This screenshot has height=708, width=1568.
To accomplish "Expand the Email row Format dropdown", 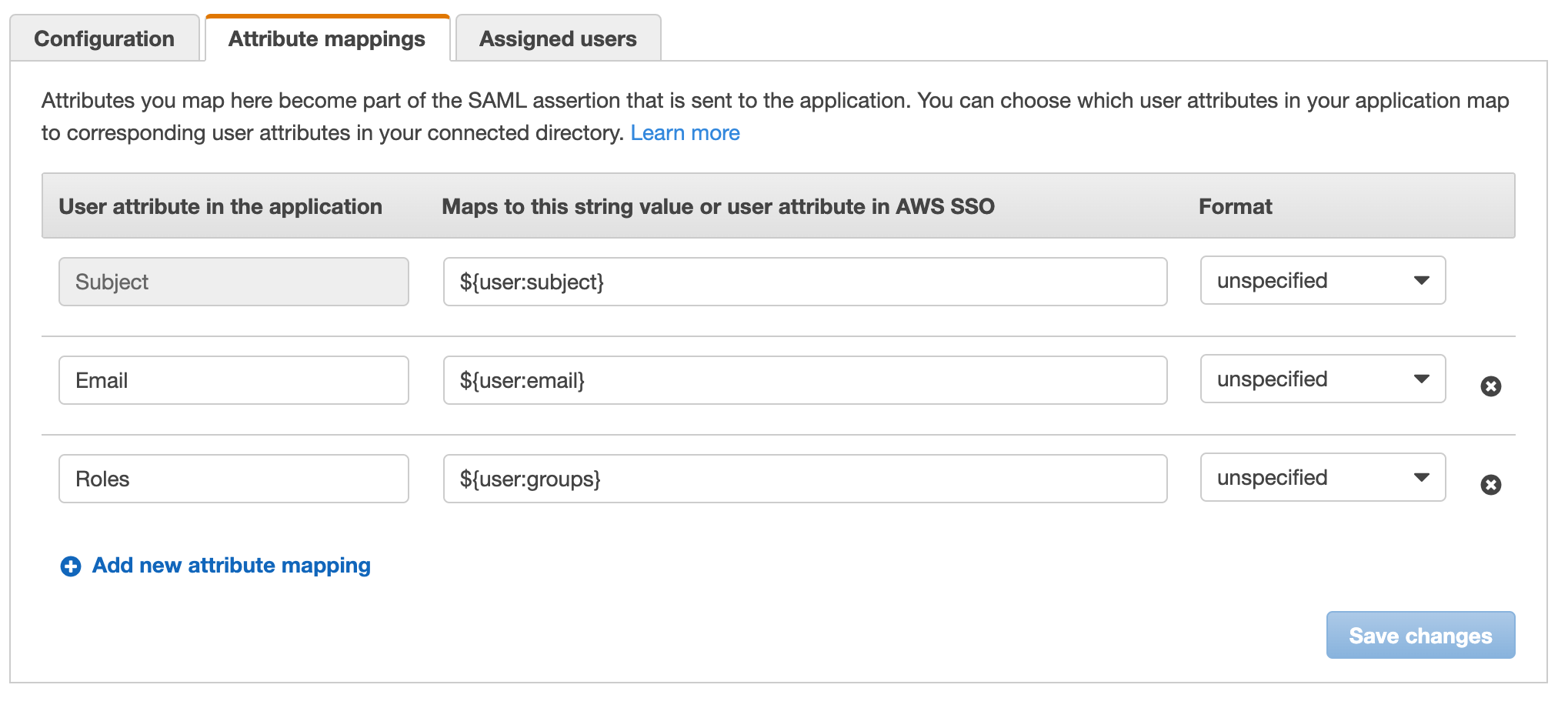I will (1322, 379).
